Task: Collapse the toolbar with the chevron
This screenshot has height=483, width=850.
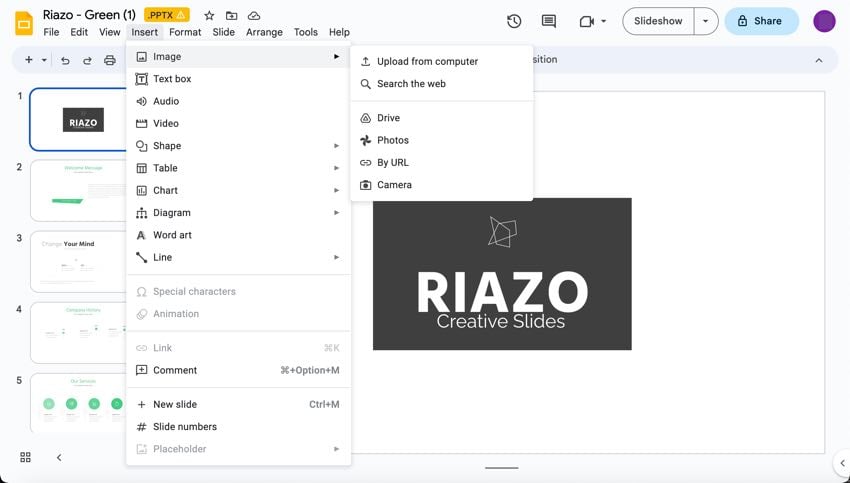Action: [819, 60]
